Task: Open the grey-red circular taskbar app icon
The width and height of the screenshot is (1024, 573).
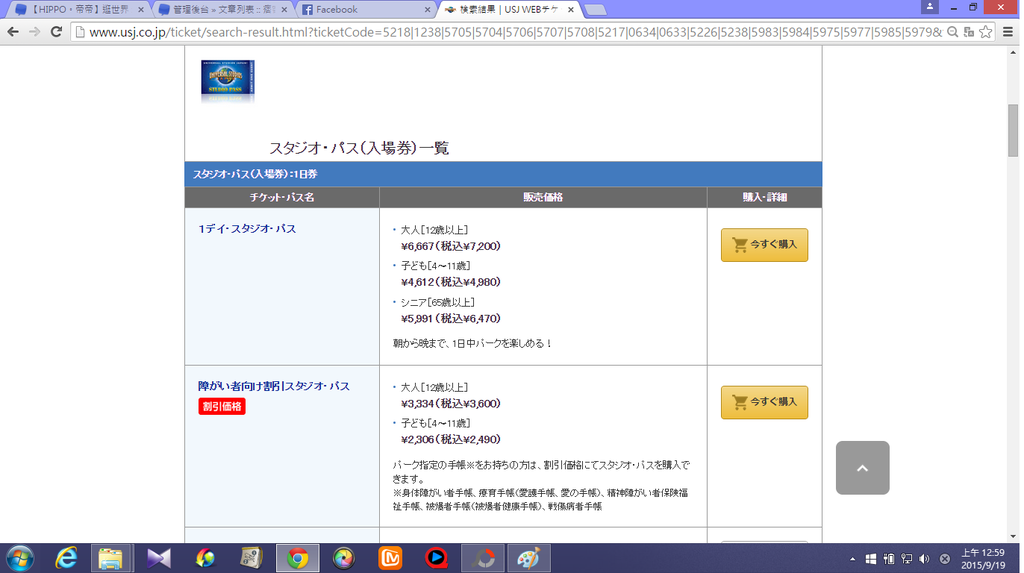Action: click(x=483, y=559)
